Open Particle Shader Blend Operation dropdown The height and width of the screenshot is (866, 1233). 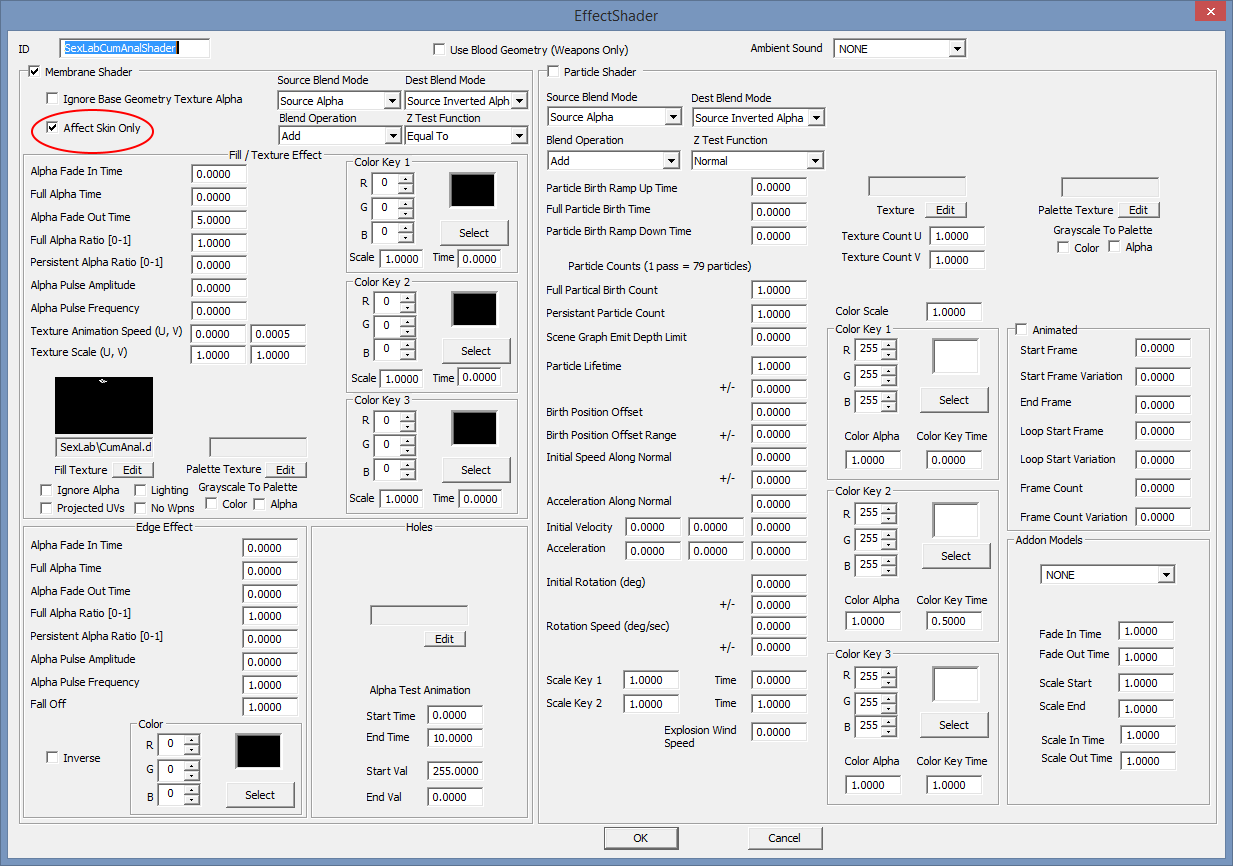[x=670, y=161]
